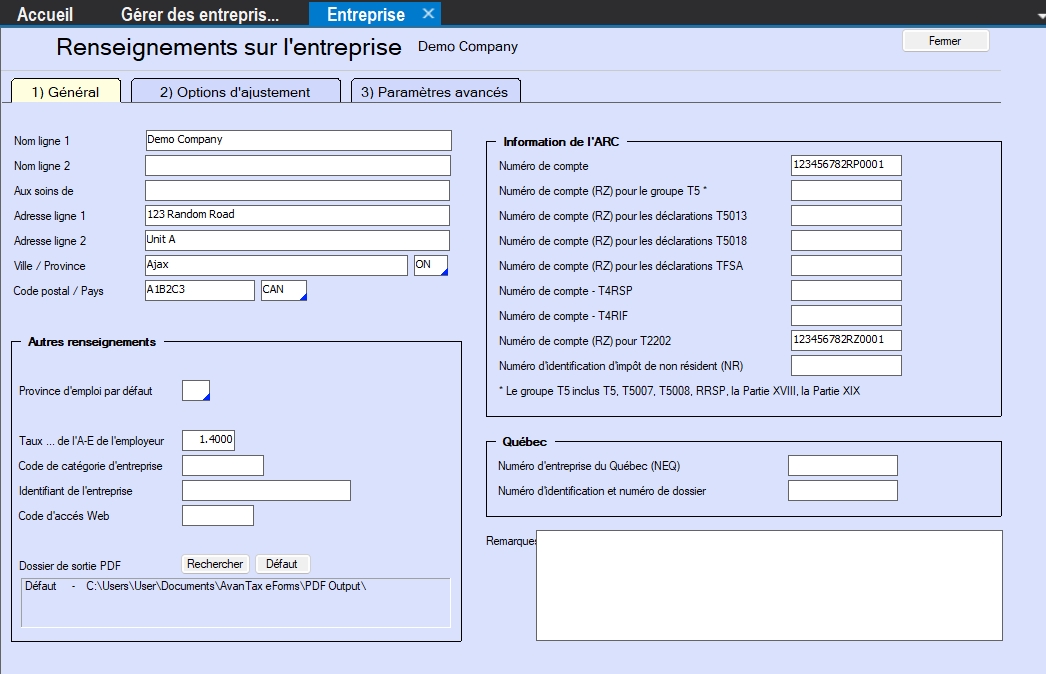1046x674 pixels.
Task: Open the 2) Options d'ajustement tab
Action: (236, 92)
